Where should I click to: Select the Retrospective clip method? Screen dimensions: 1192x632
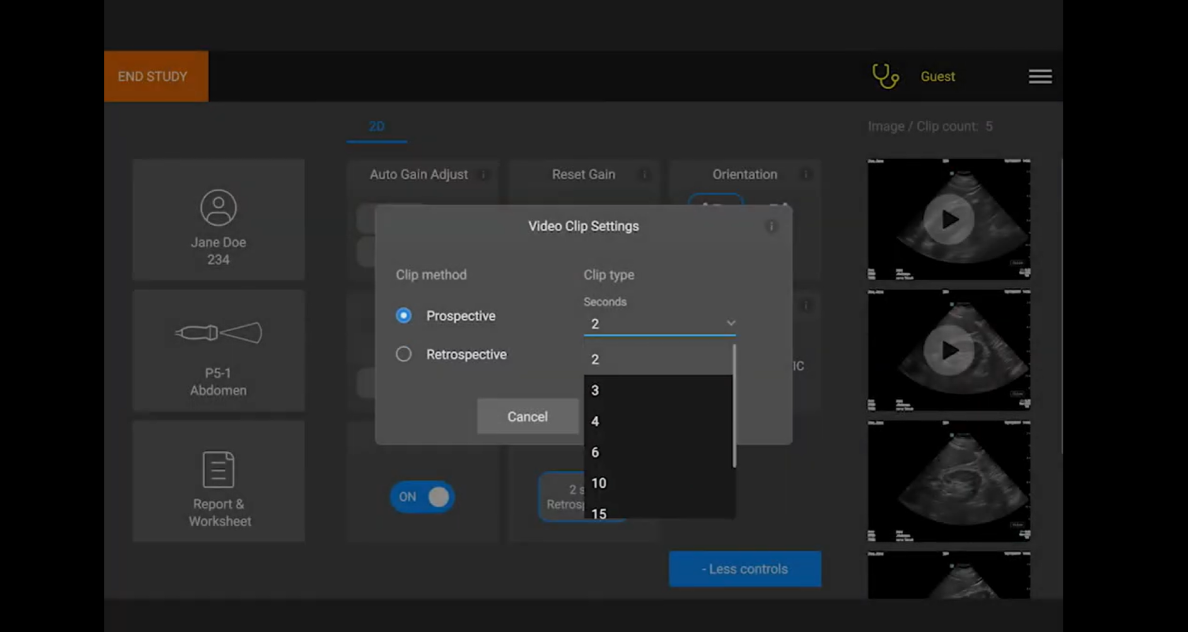tap(403, 353)
